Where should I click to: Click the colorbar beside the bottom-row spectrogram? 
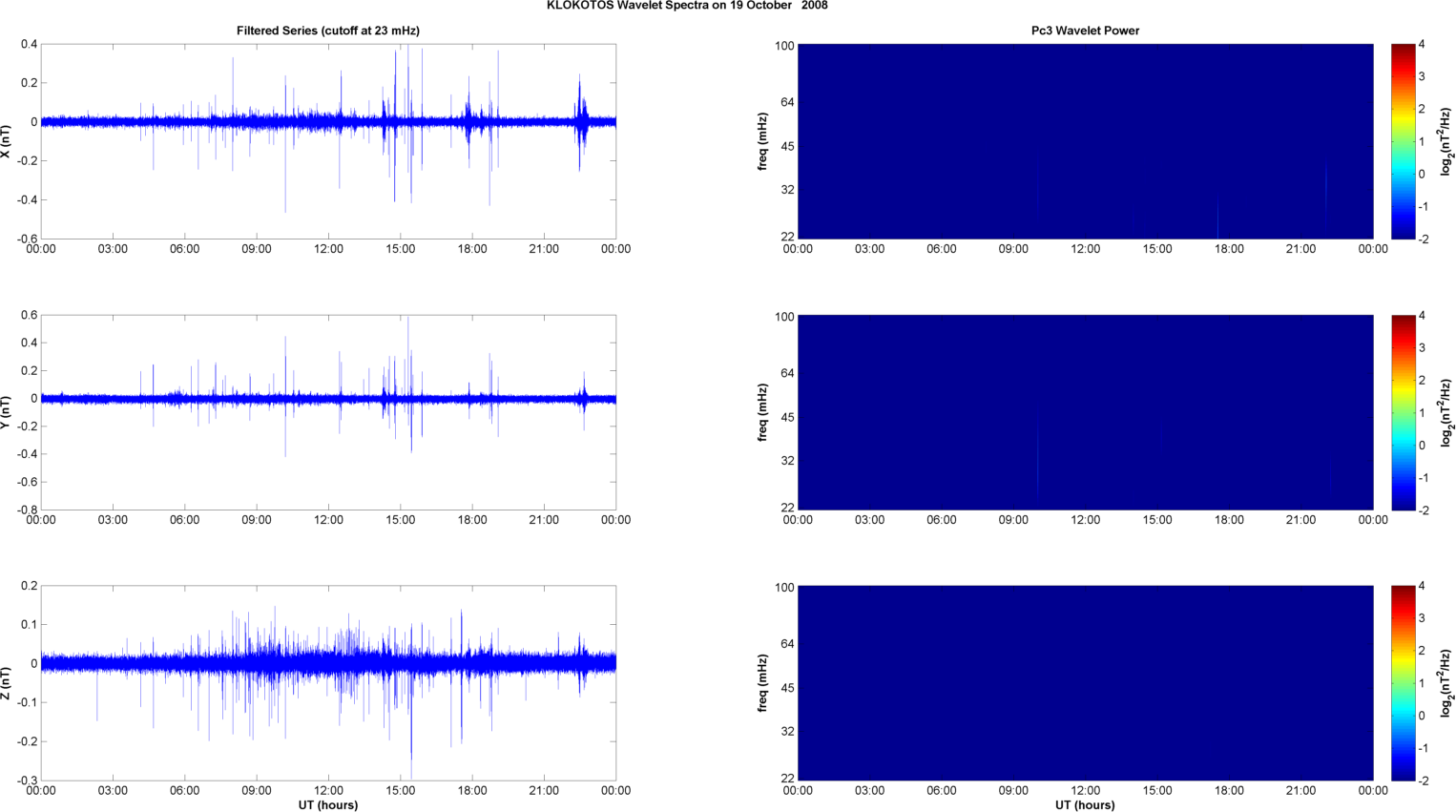click(1403, 683)
